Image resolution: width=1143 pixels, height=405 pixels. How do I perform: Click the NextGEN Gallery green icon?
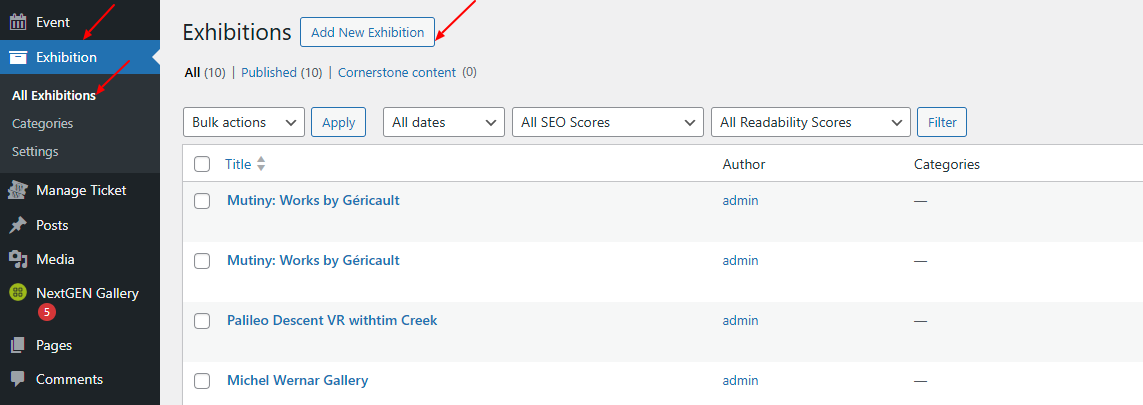pos(18,294)
